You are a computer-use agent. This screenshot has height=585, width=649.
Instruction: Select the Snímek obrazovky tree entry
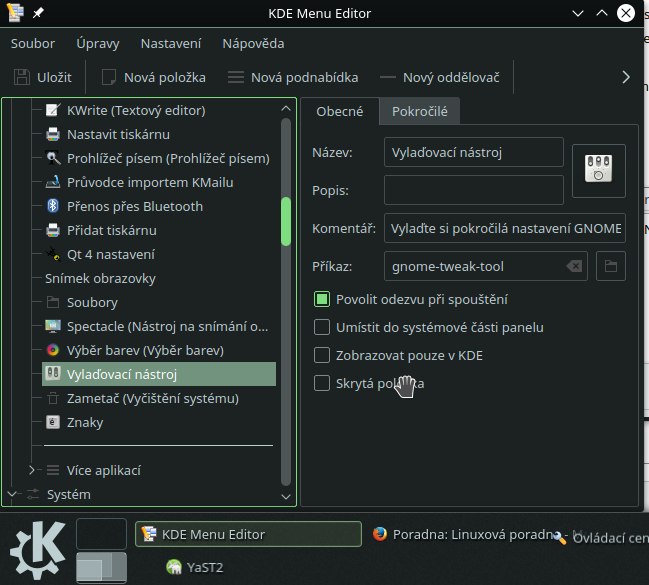100,278
